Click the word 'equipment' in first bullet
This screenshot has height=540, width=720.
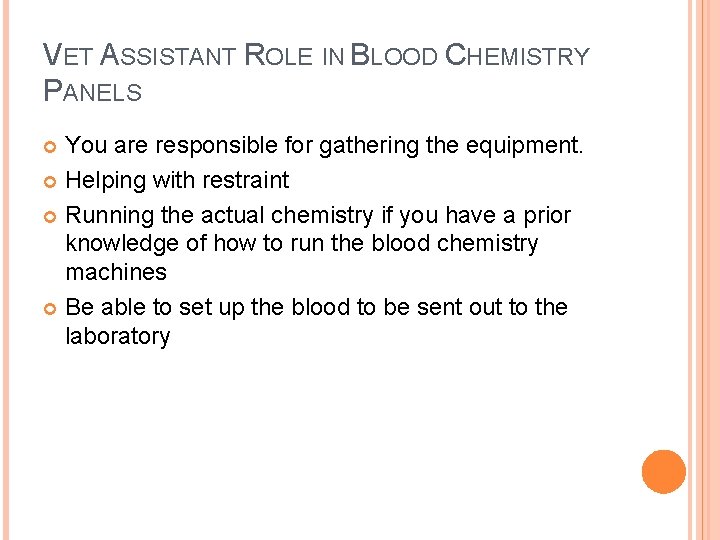[x=524, y=146]
